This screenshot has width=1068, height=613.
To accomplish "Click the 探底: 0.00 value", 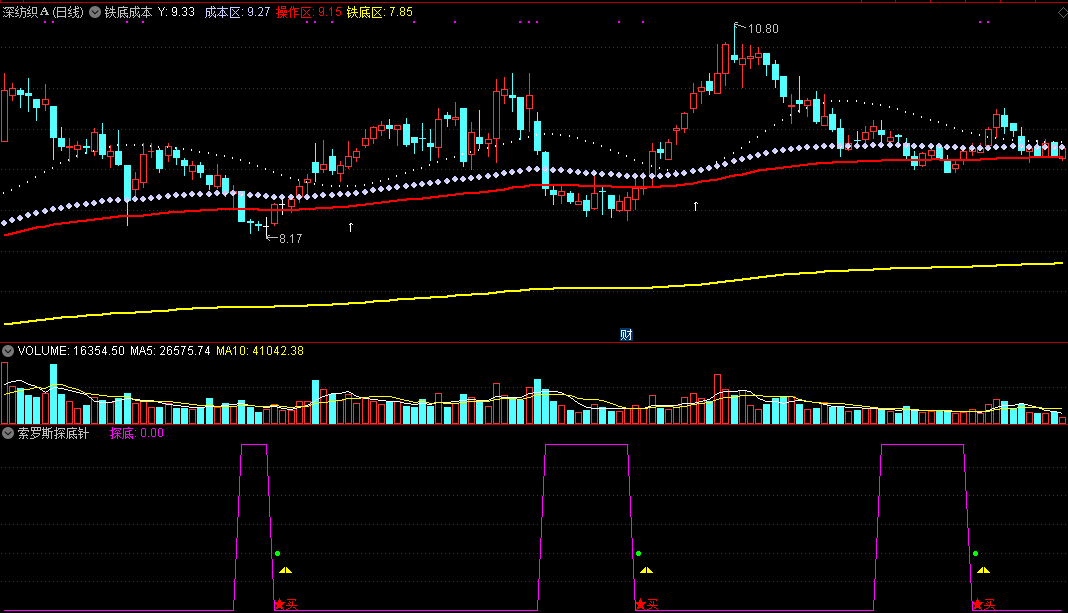I will click(137, 433).
